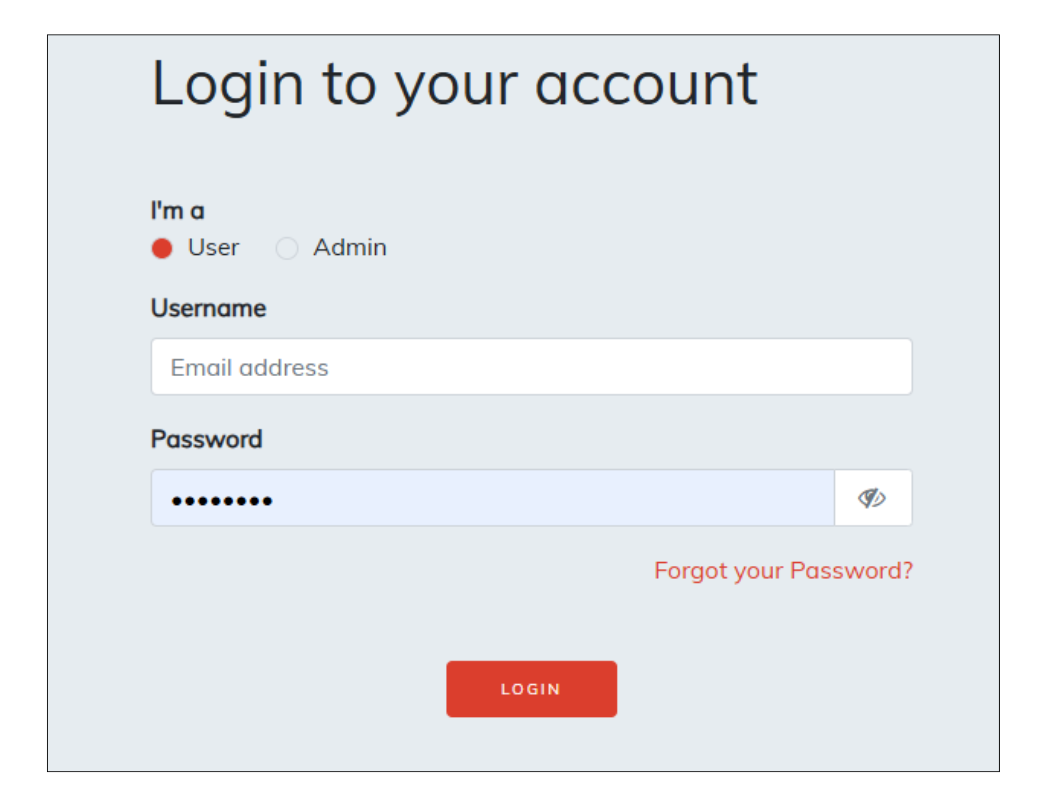Image resolution: width=1041 pixels, height=791 pixels.
Task: Click the "Admin" role label text
Action: pos(350,248)
